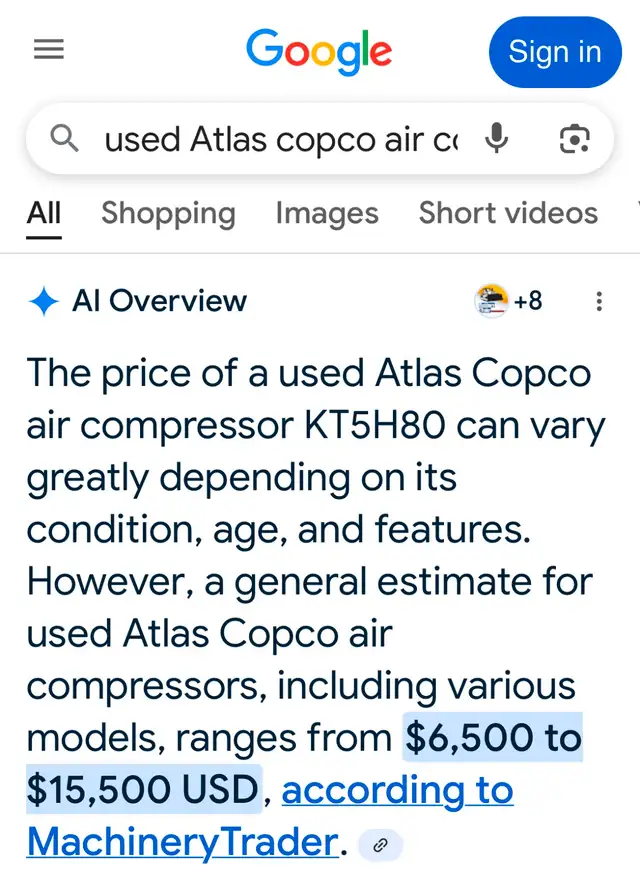
Task: Switch to the Shopping tab
Action: pos(168,214)
